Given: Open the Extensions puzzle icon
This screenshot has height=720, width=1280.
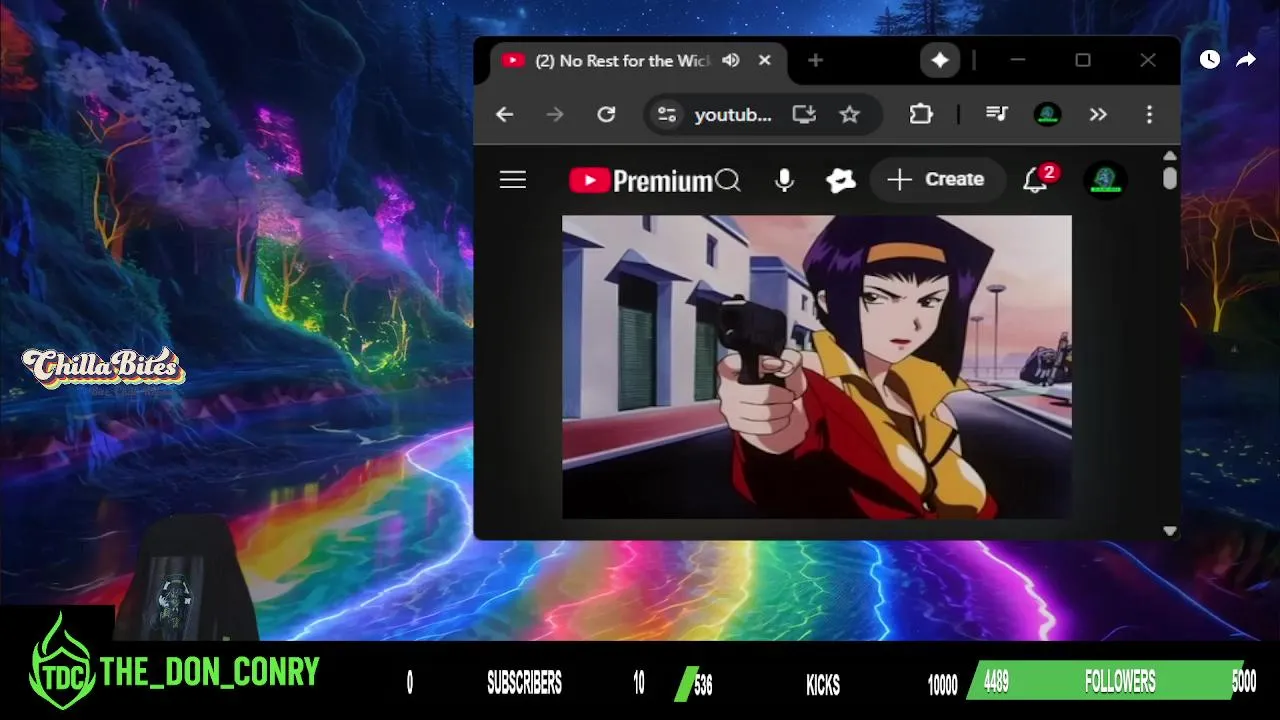Looking at the screenshot, I should pyautogui.click(x=920, y=115).
